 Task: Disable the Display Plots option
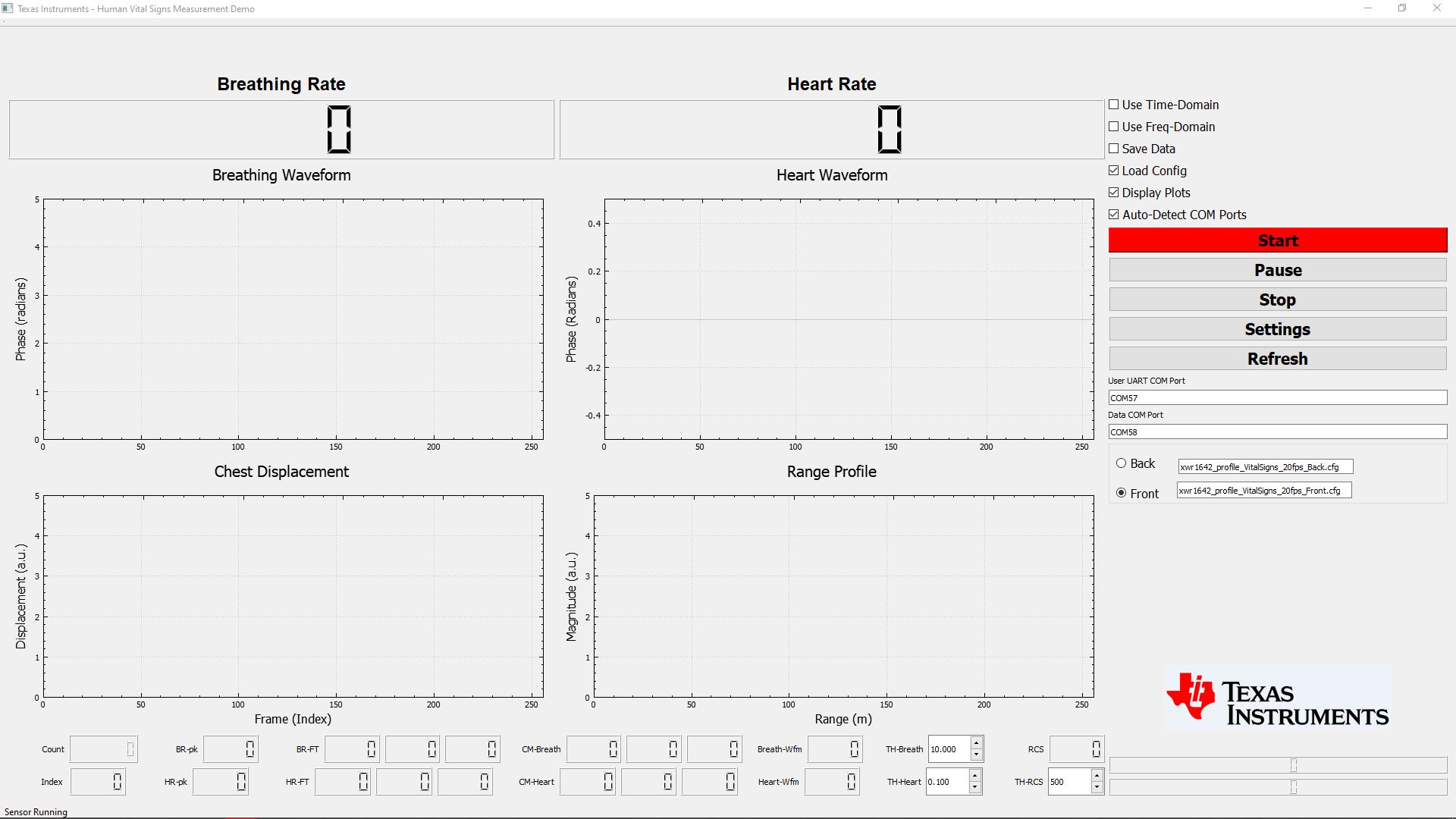pyautogui.click(x=1114, y=193)
